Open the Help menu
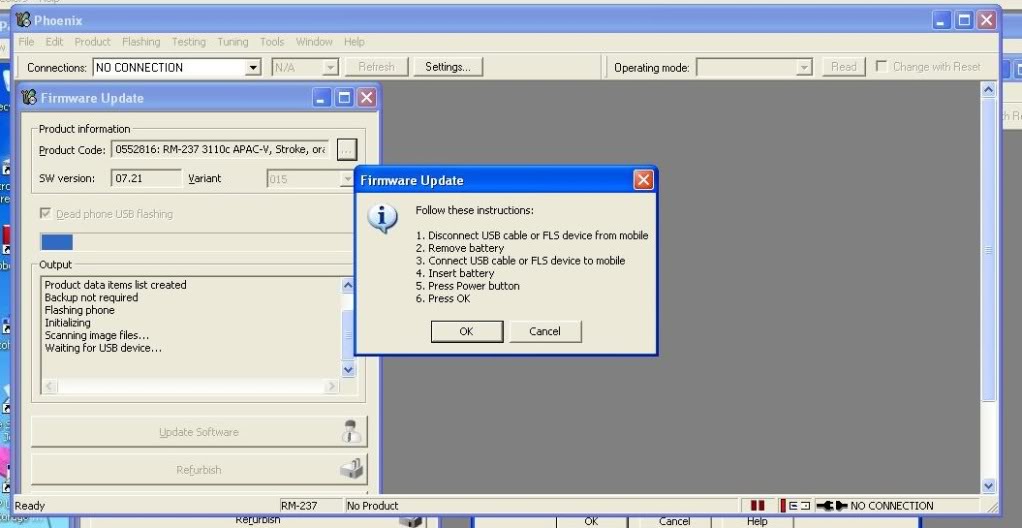The width and height of the screenshot is (1022, 528). pyautogui.click(x=354, y=42)
